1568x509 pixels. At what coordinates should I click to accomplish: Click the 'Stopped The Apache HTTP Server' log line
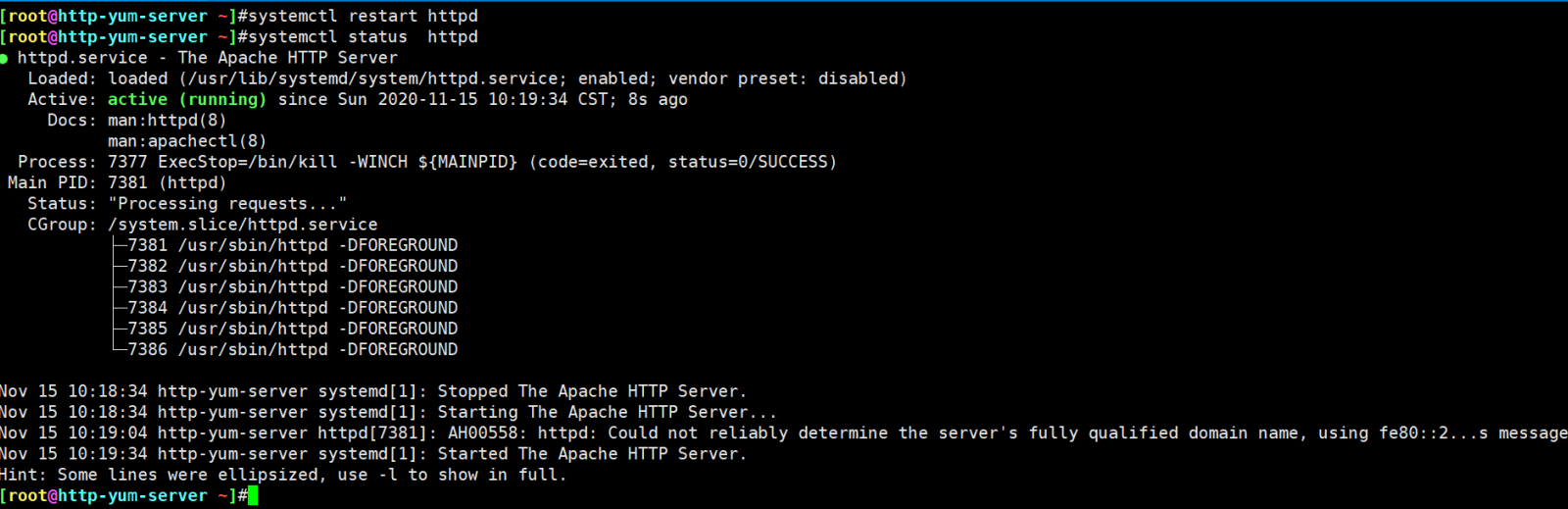[372, 391]
